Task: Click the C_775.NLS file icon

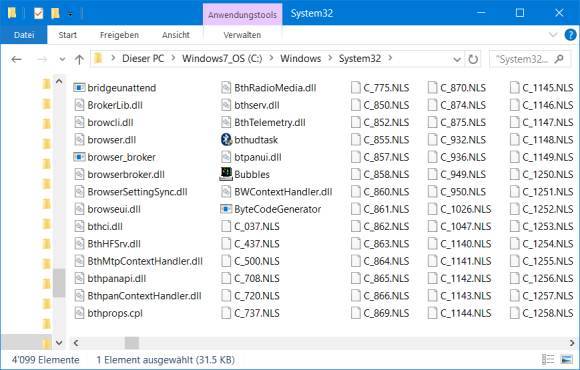Action: tap(355, 88)
